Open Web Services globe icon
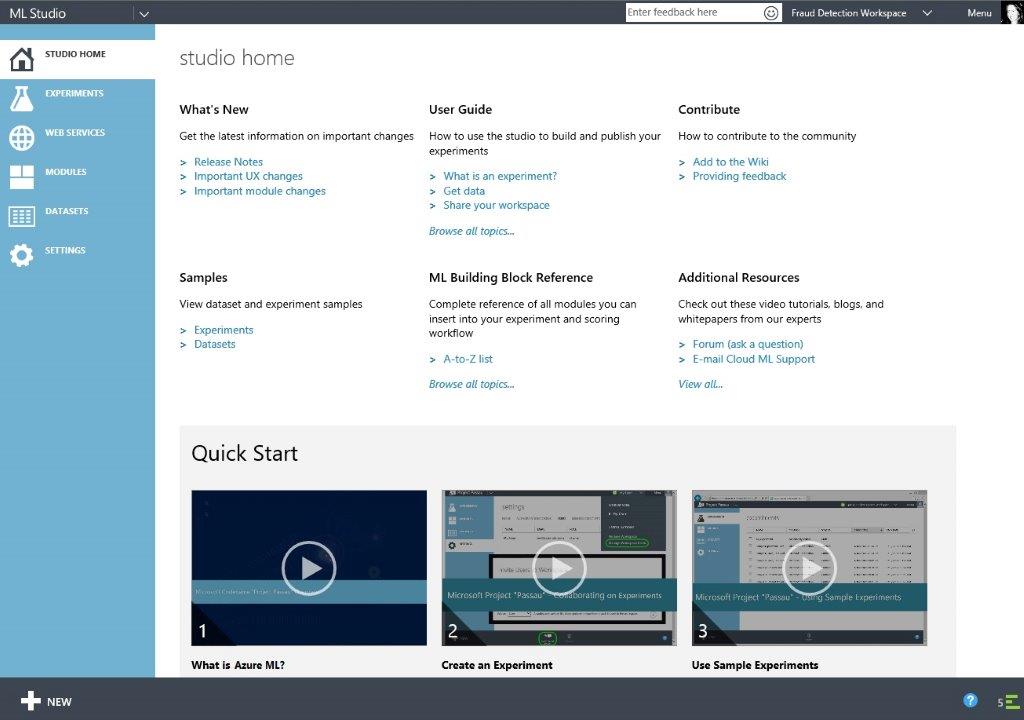Screen dimensions: 1024x720 tap(22, 138)
